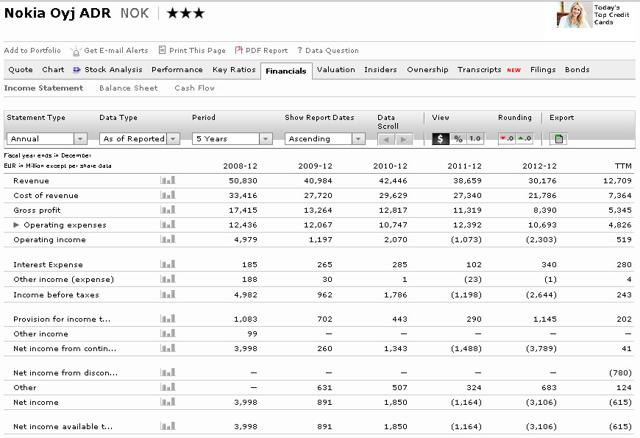The width and height of the screenshot is (640, 438).
Task: Select the Income Statement link
Action: [43, 88]
